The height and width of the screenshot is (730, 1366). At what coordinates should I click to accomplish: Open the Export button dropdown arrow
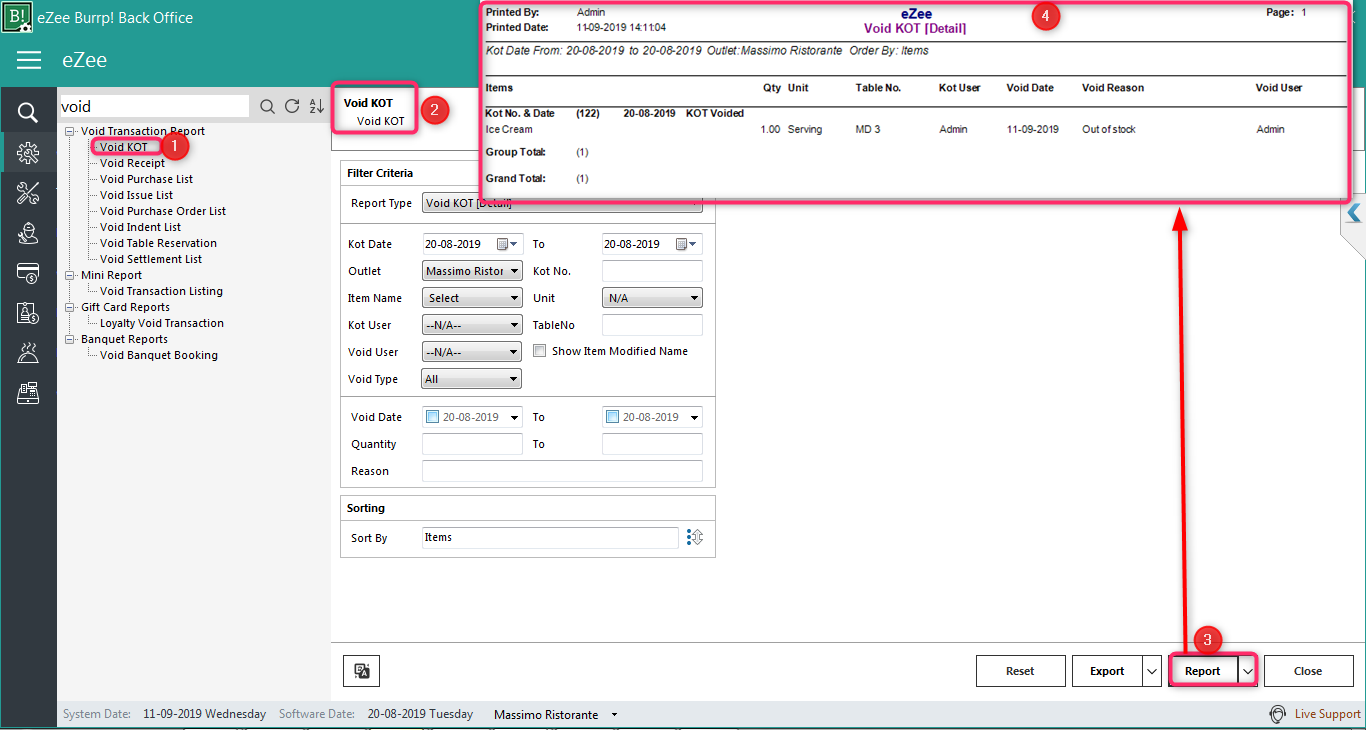point(1151,671)
